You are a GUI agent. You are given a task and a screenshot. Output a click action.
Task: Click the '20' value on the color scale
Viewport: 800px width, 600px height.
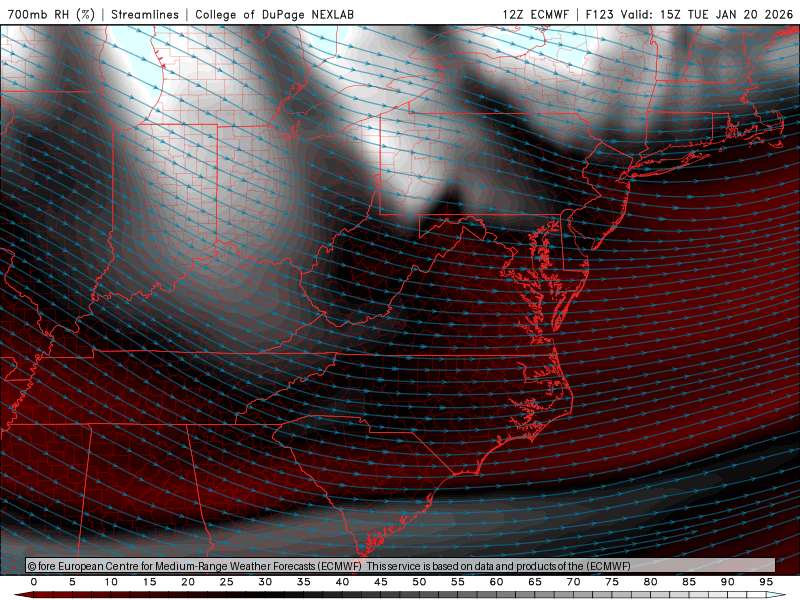pyautogui.click(x=188, y=582)
